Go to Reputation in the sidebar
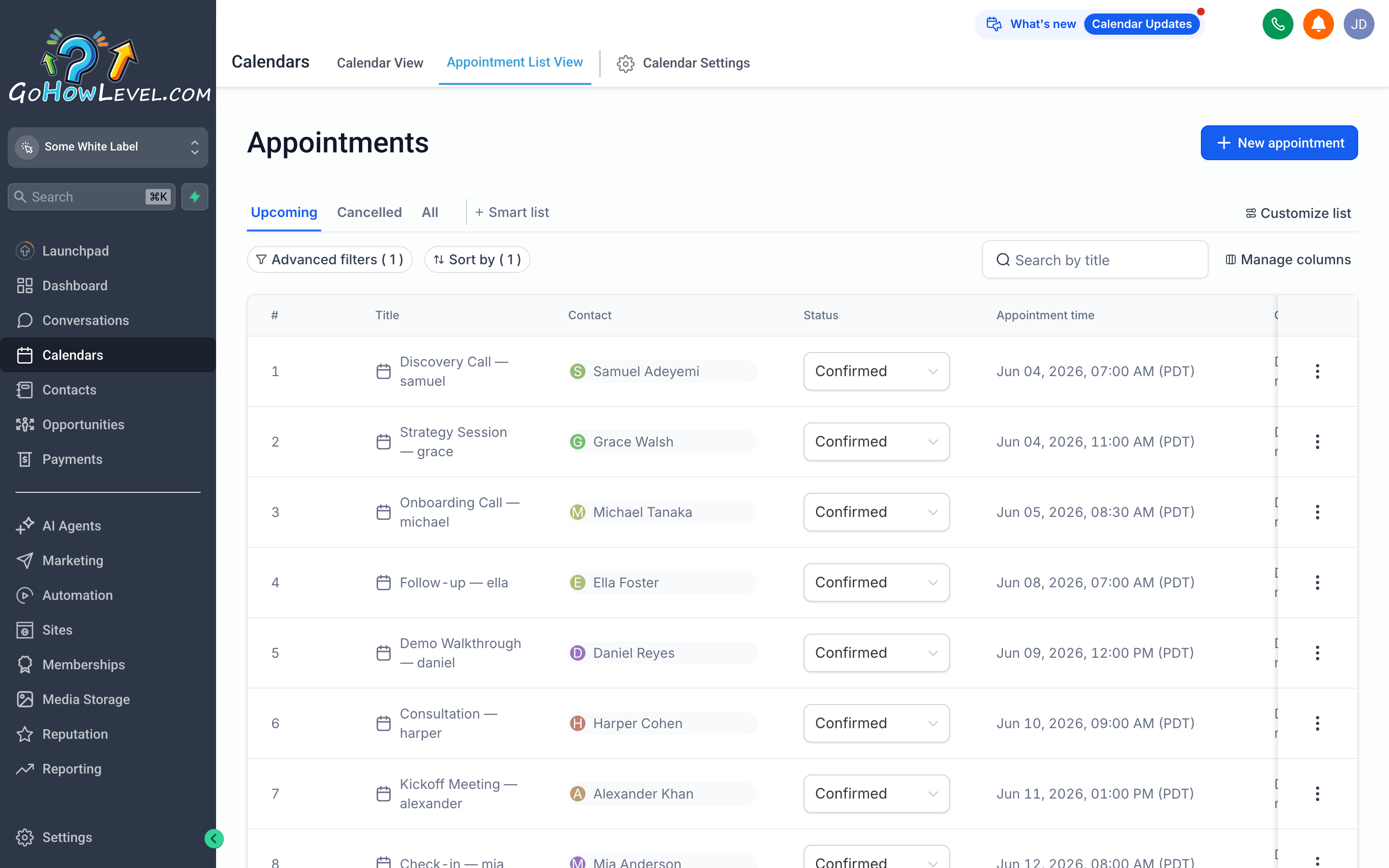This screenshot has height=868, width=1389. [108, 734]
